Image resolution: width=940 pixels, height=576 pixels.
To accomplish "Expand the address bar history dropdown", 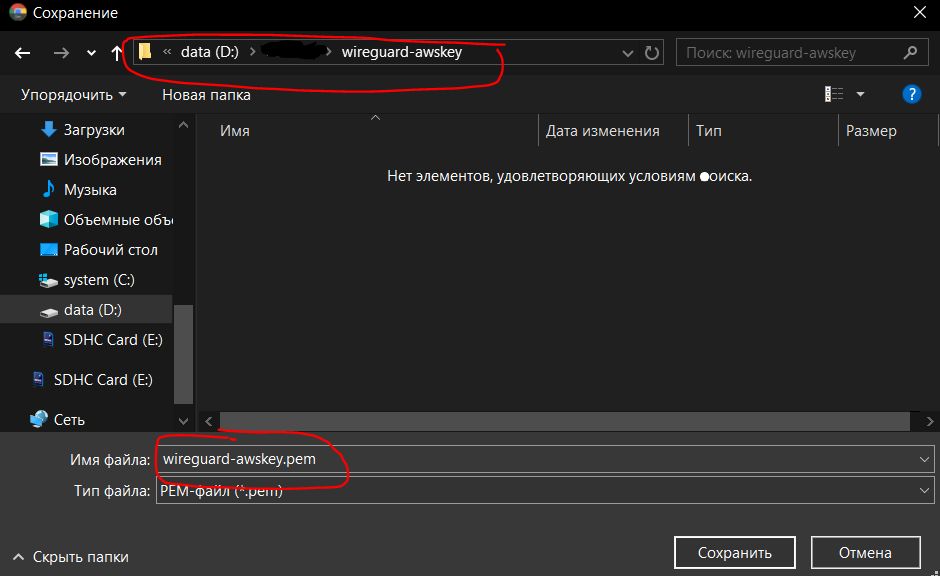I will pos(626,52).
